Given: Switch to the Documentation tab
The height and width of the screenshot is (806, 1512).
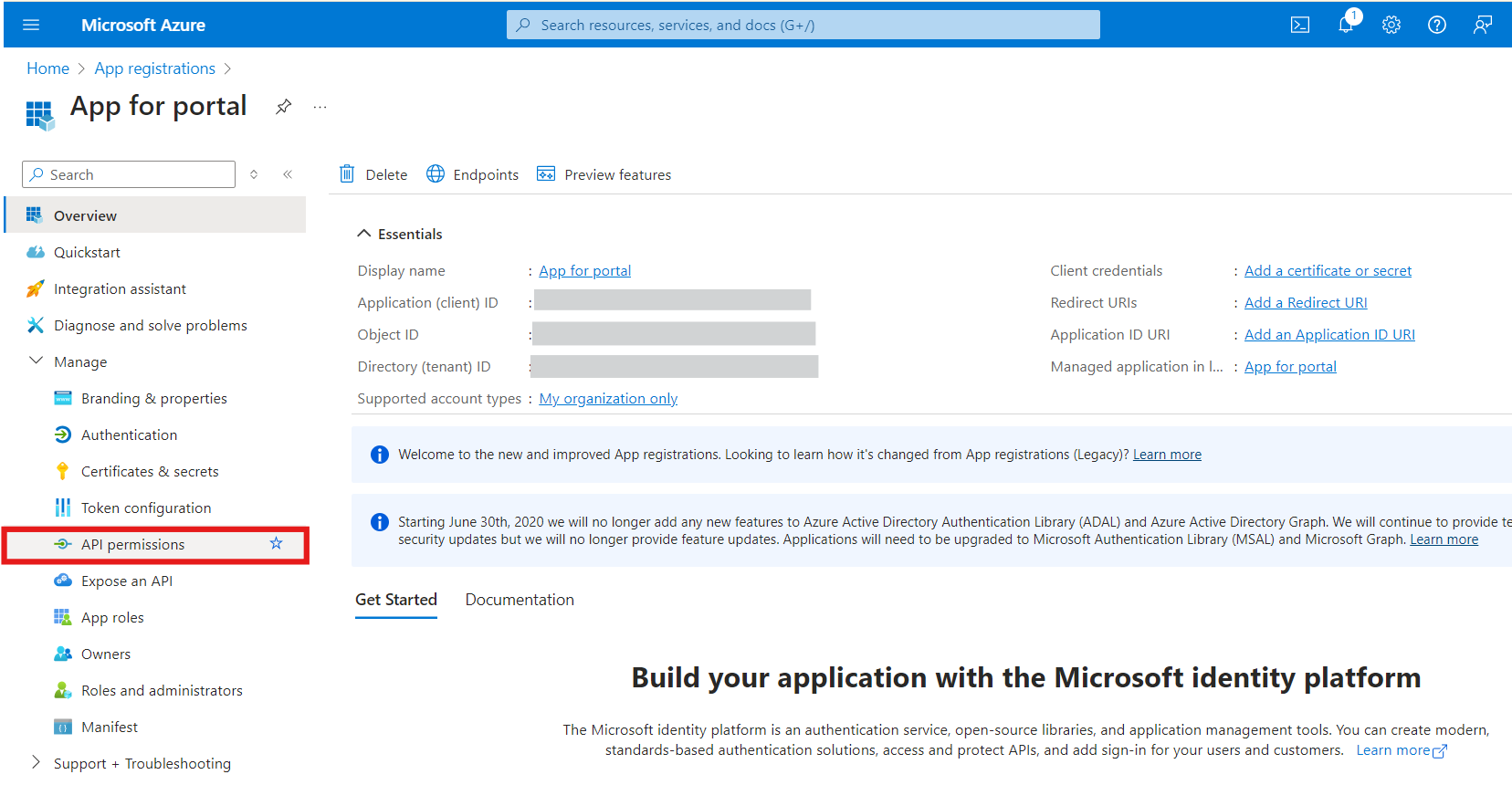Looking at the screenshot, I should pos(520,600).
